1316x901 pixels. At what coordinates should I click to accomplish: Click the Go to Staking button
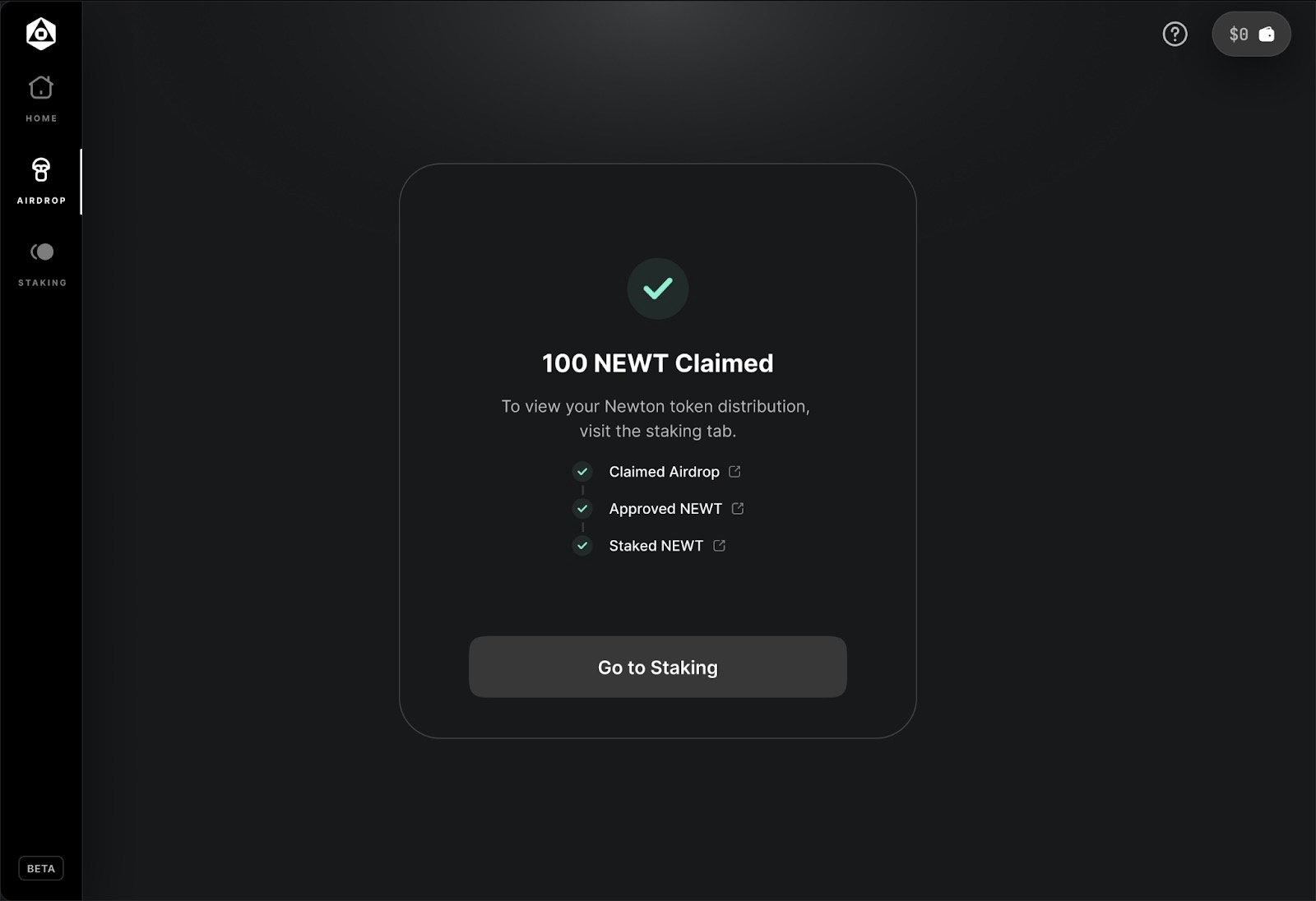pyautogui.click(x=658, y=667)
